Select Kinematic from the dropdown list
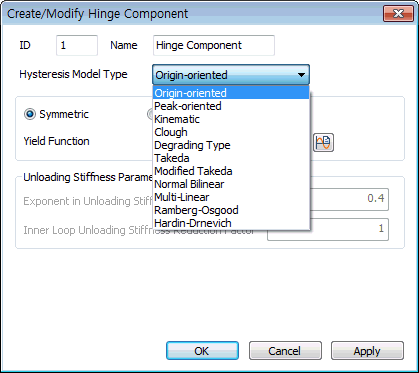Viewport: 419px width, 373px height. coord(231,119)
